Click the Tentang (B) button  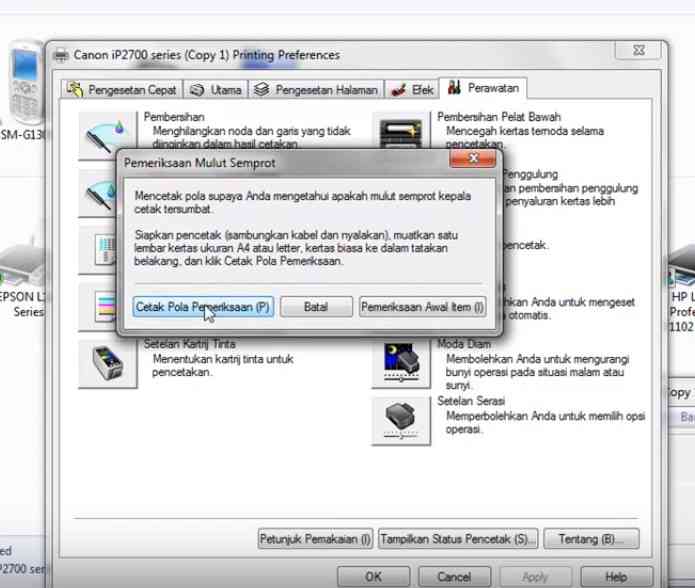[591, 539]
